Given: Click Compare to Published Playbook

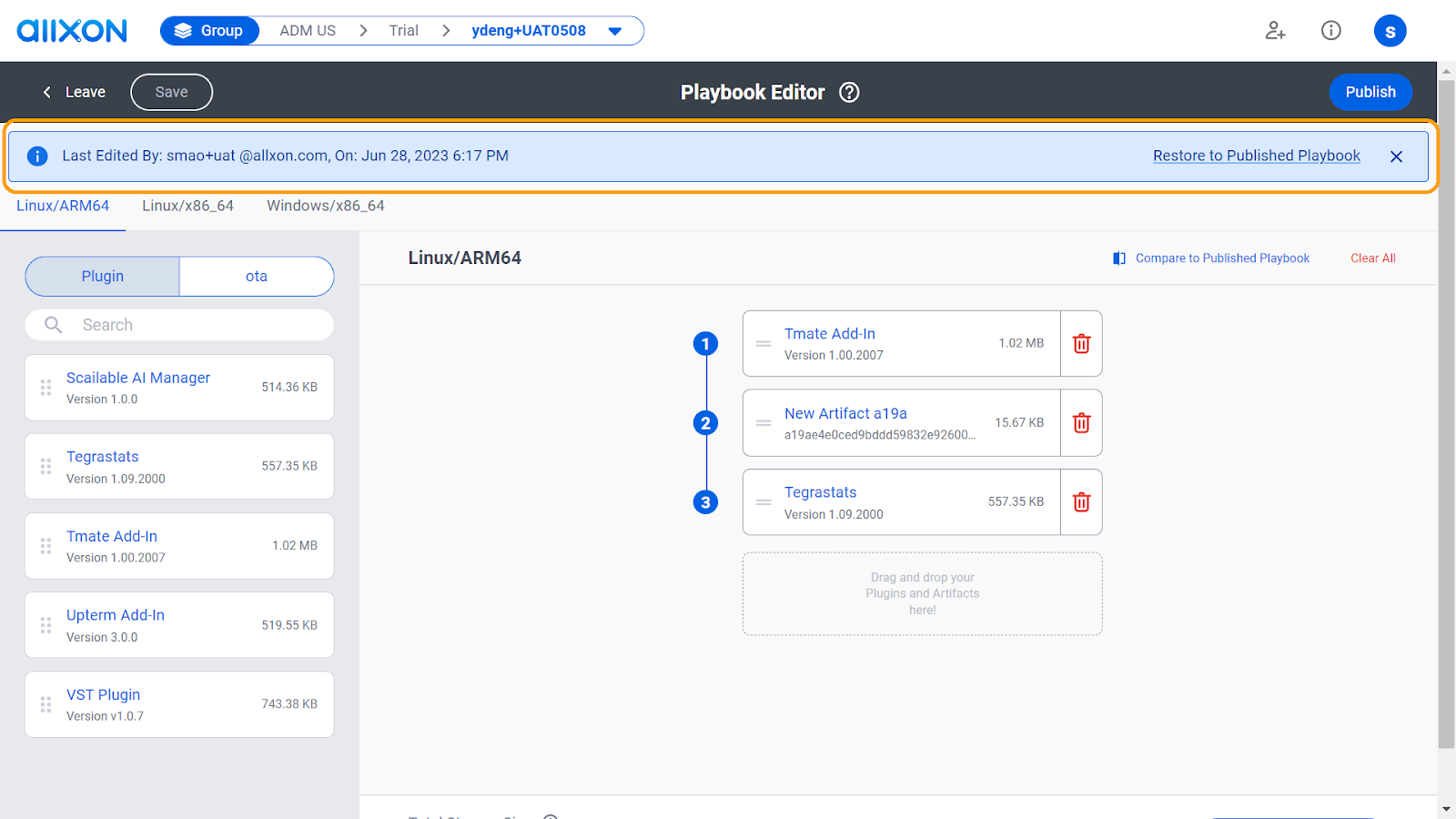Looking at the screenshot, I should tap(1222, 258).
